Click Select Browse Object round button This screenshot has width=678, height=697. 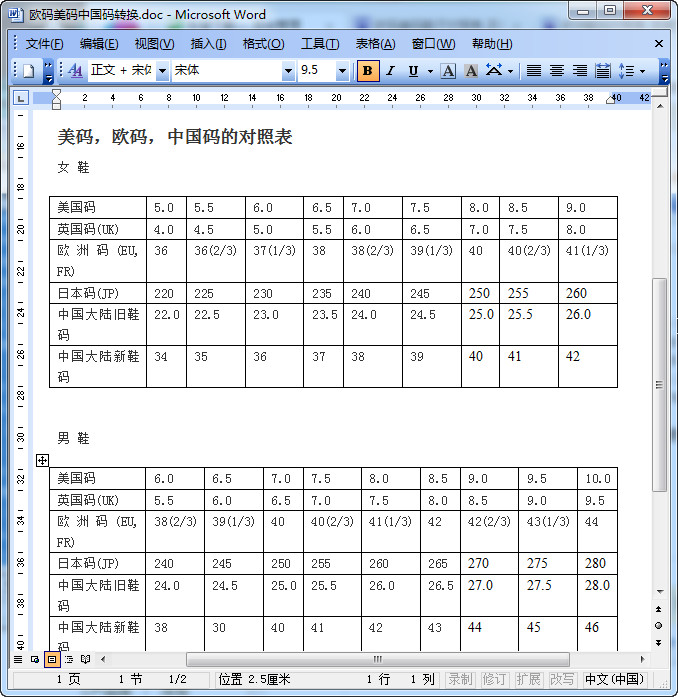pos(659,626)
